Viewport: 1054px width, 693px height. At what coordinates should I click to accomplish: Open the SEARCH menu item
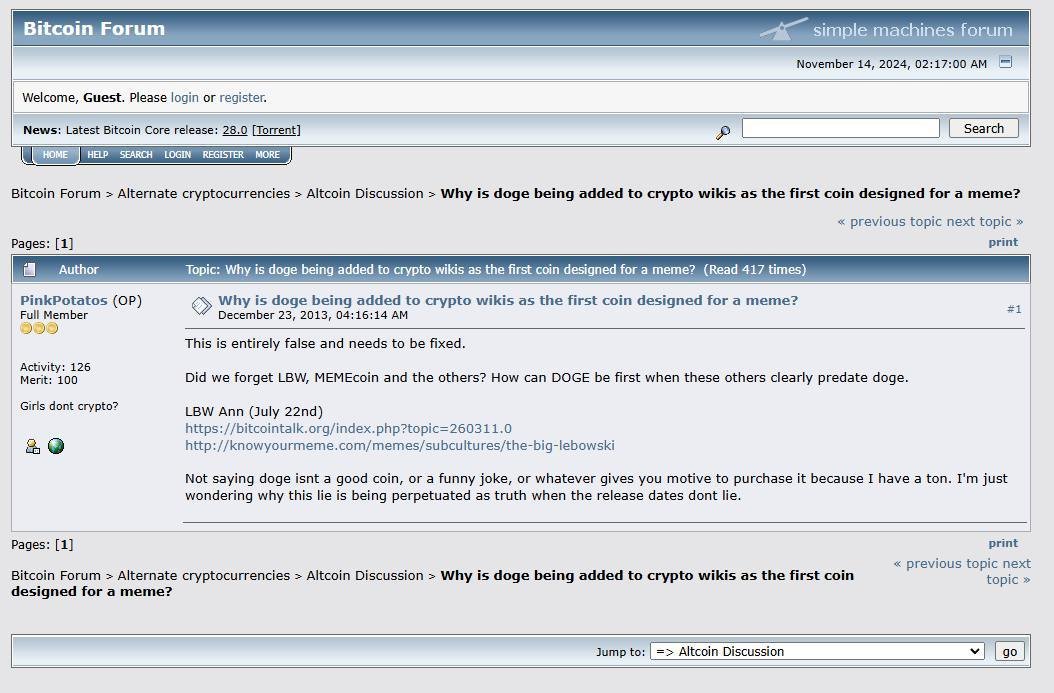click(136, 155)
